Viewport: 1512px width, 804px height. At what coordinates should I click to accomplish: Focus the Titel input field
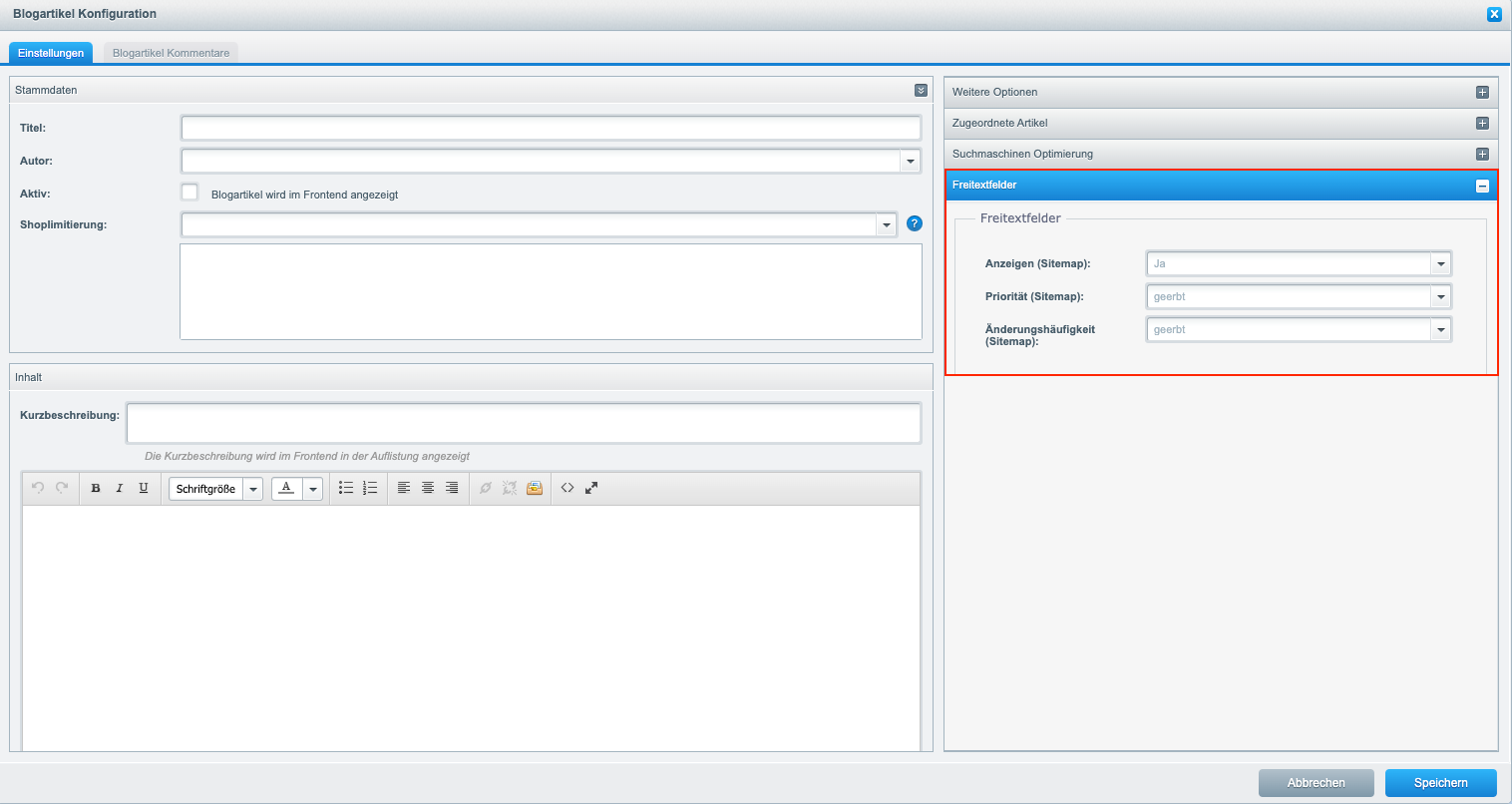point(551,128)
